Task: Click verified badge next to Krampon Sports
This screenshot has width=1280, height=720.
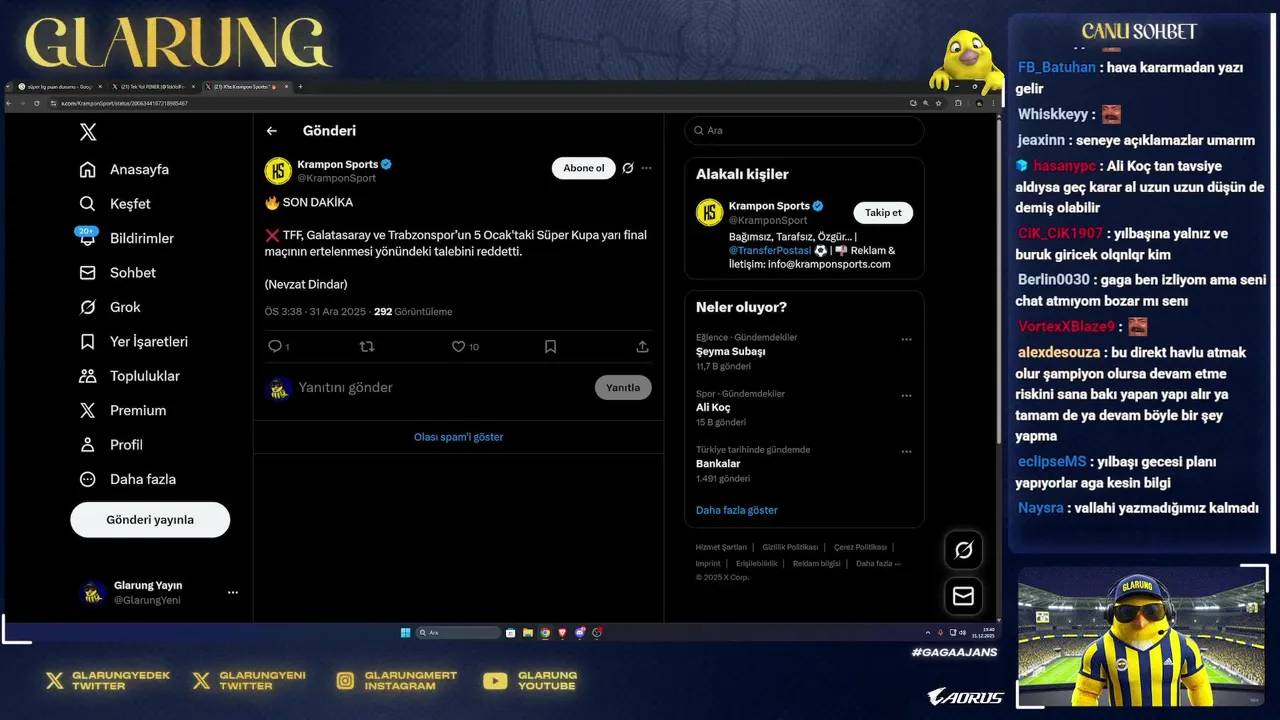Action: point(386,164)
